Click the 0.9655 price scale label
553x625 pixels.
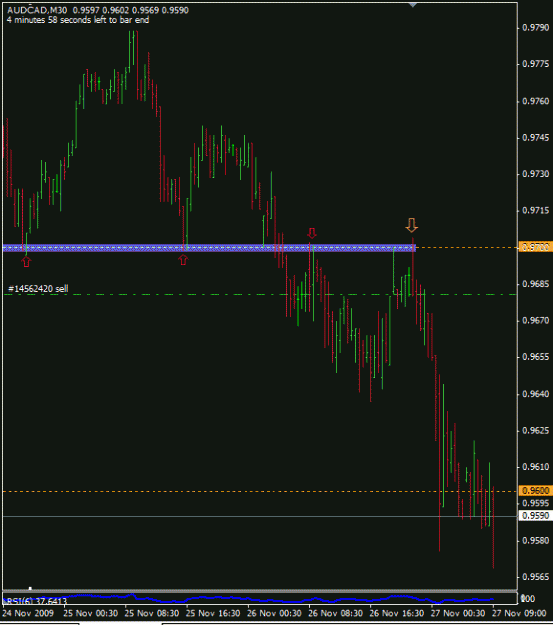click(535, 357)
